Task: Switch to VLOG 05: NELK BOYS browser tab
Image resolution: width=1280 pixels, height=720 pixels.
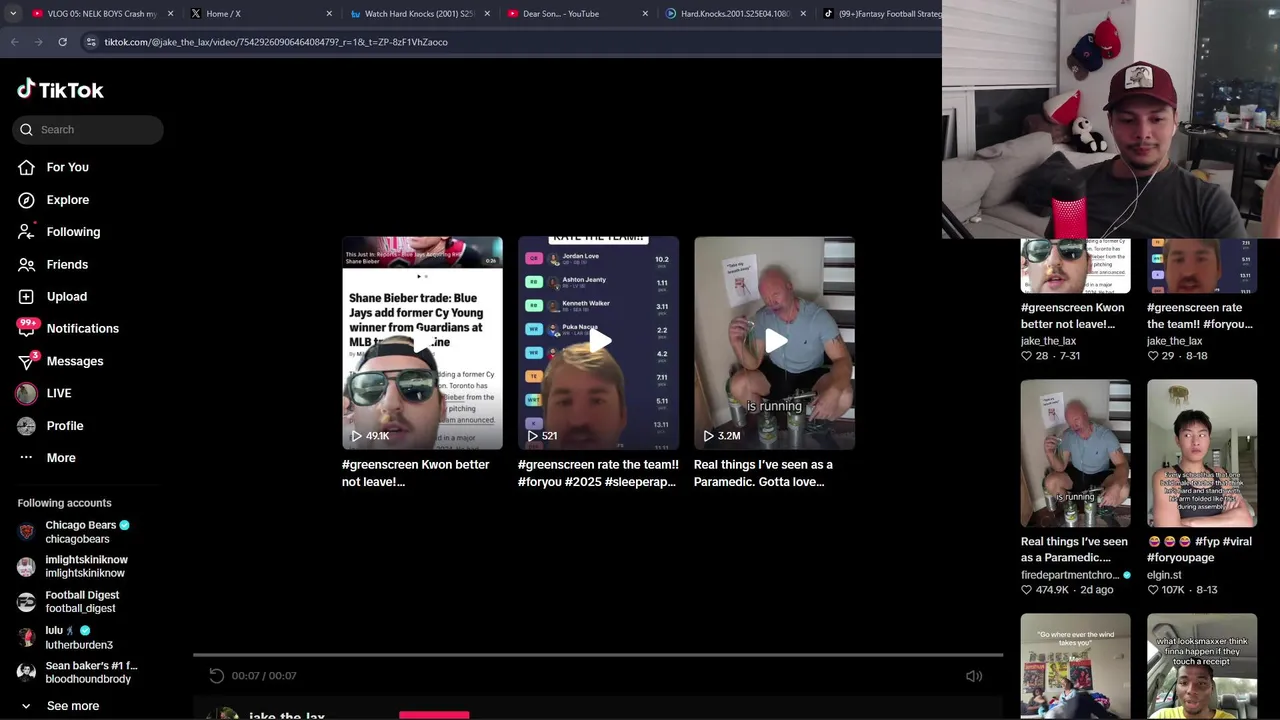Action: [x=101, y=14]
